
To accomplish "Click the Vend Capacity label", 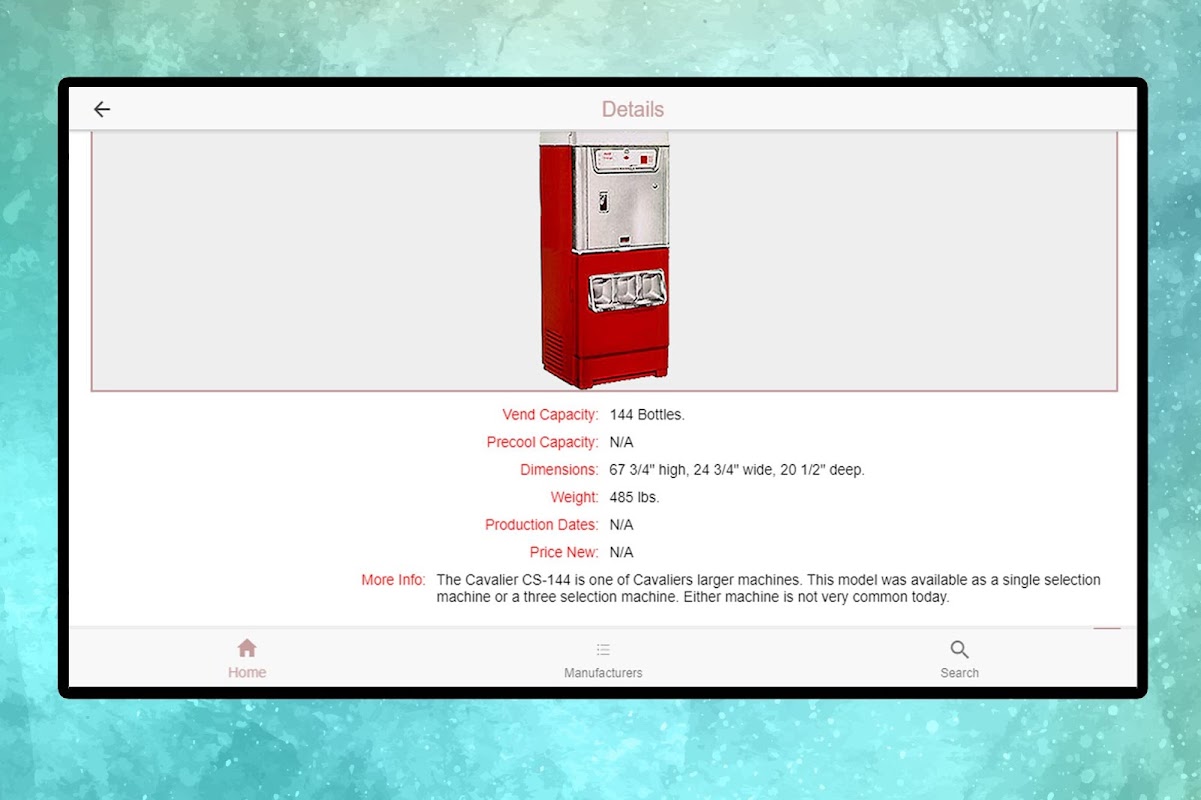I will (x=550, y=415).
